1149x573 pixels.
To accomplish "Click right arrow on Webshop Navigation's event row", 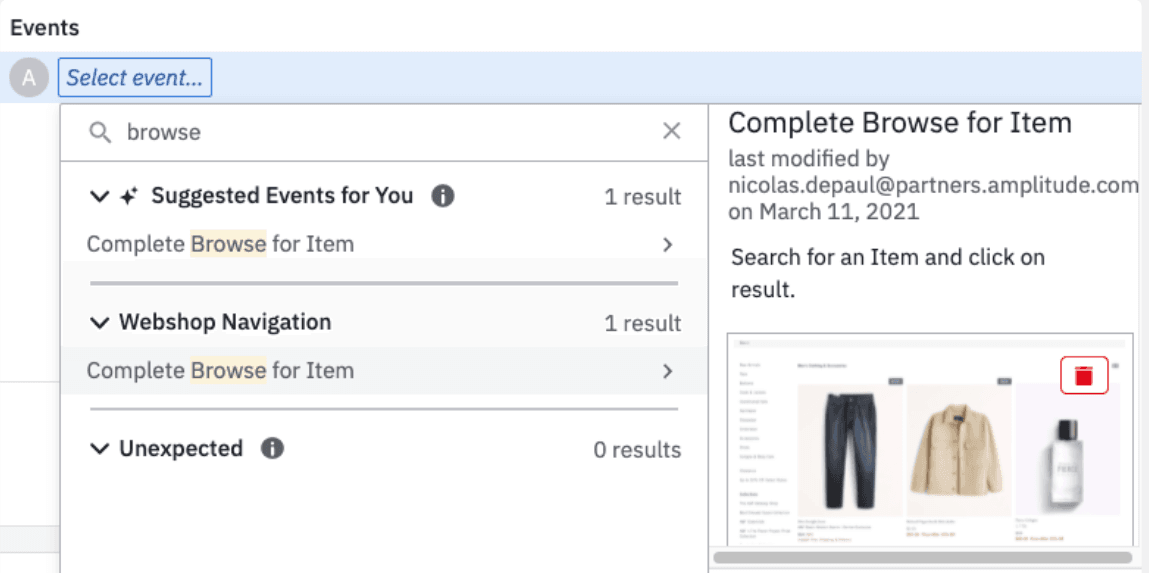I will pos(667,371).
